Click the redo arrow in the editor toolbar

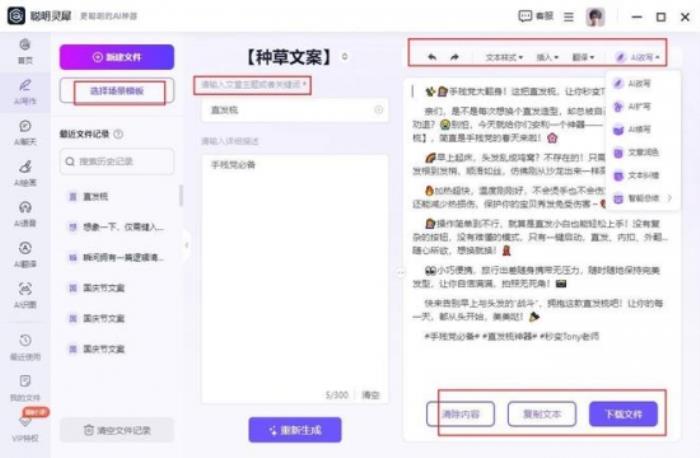(454, 57)
